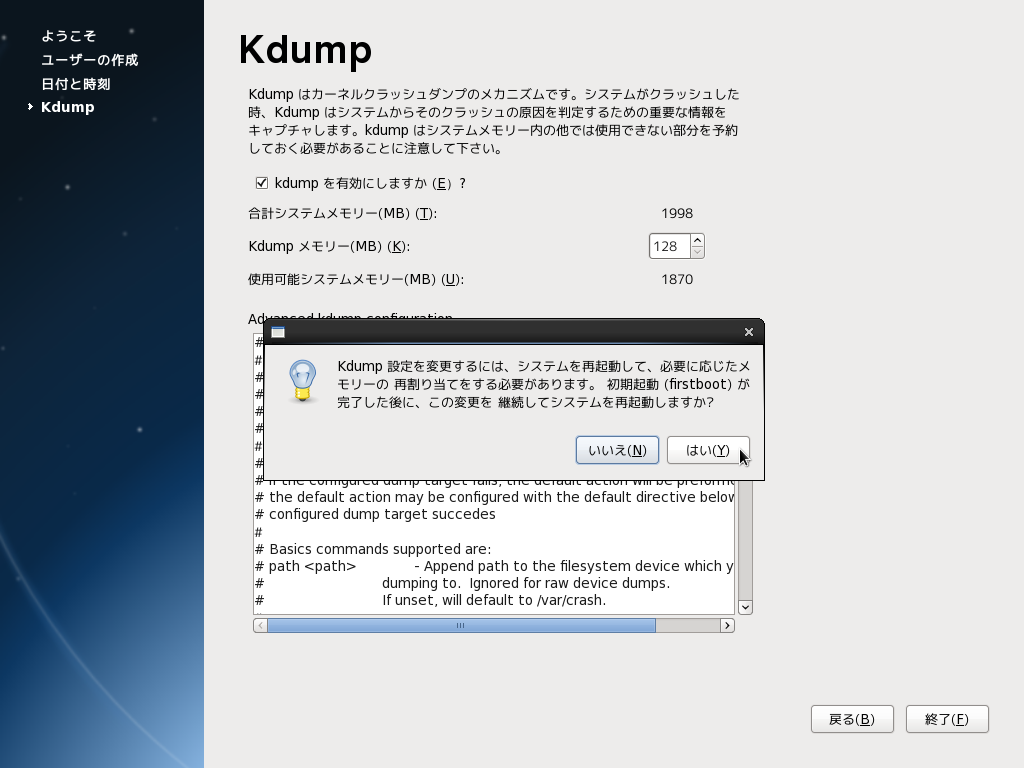Toggle the kdump を有効にしますか checkbox

(x=262, y=183)
